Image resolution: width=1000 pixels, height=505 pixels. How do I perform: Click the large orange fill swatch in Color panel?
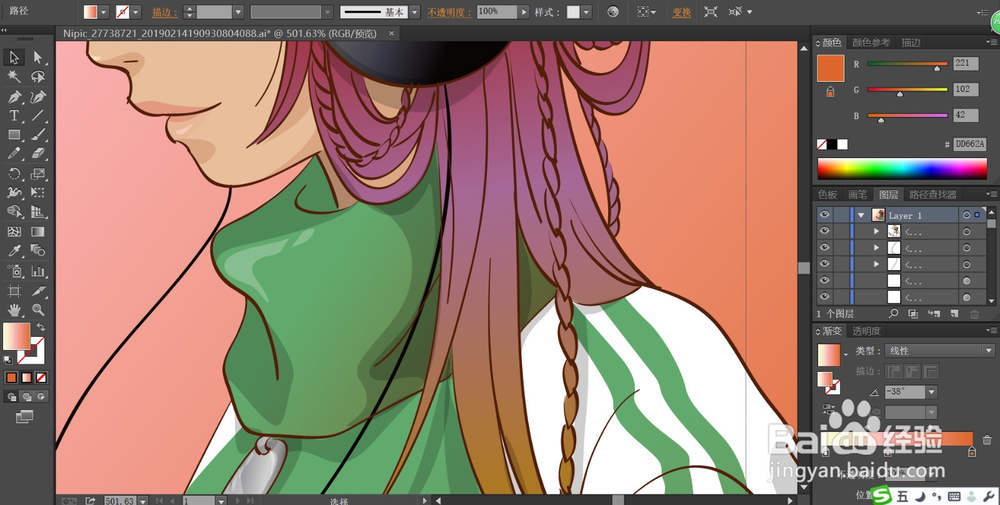pos(830,68)
